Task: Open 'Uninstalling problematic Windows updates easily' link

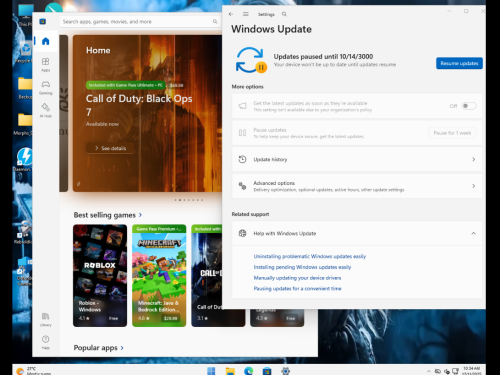Action: tap(310, 256)
